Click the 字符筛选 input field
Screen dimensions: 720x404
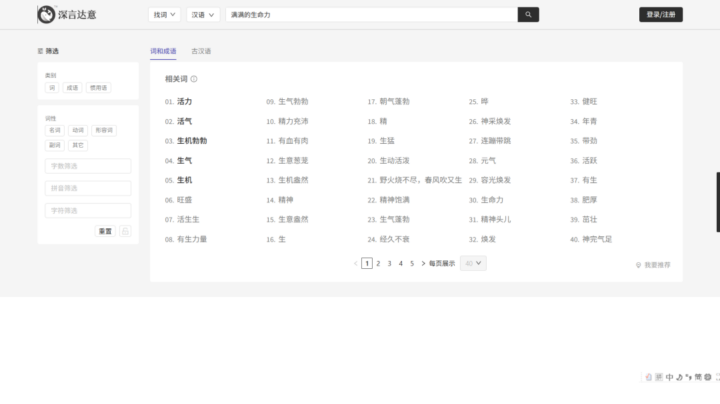pos(88,211)
